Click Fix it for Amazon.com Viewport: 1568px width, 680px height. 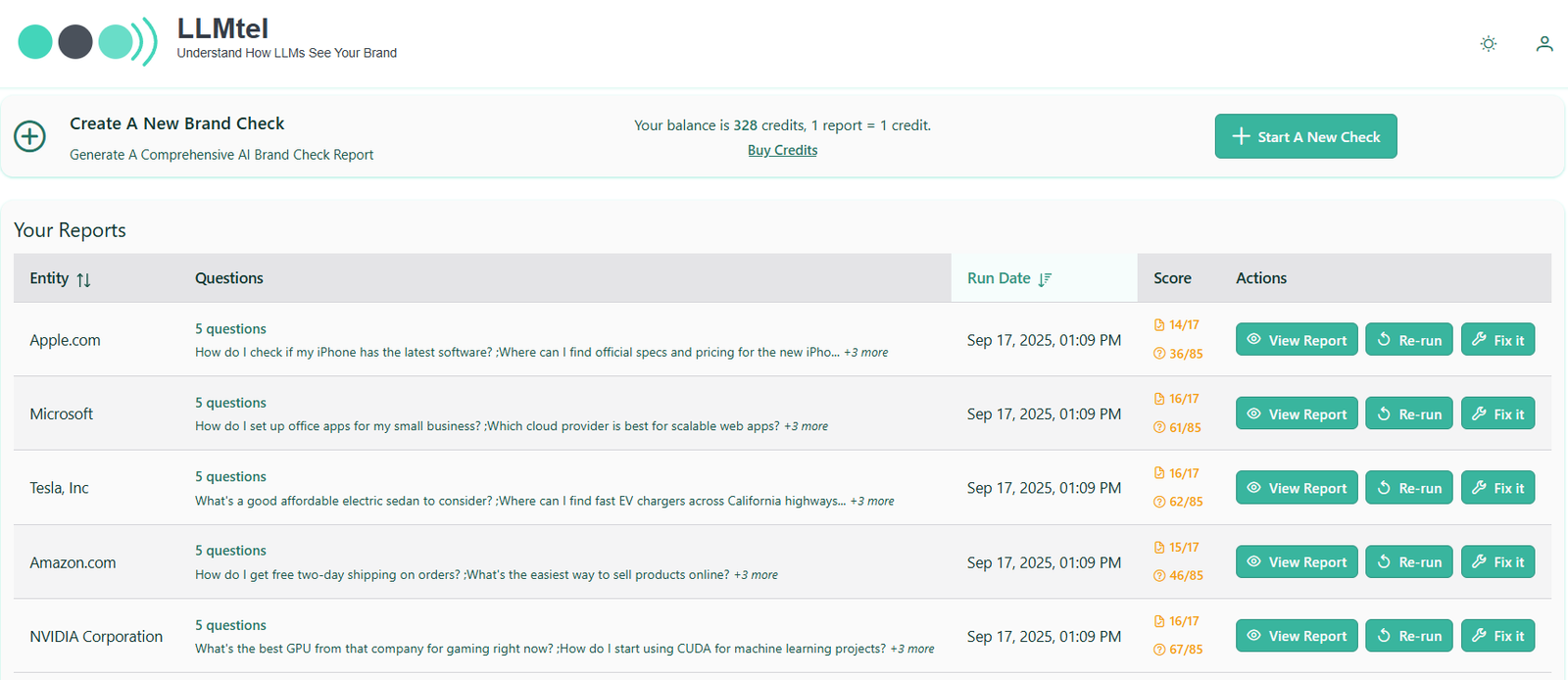pyautogui.click(x=1497, y=562)
